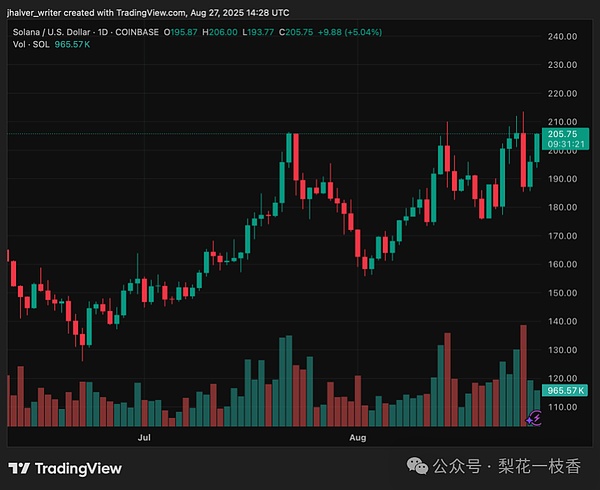
Task: Click the latest green candlestick at right edge
Action: click(x=537, y=148)
